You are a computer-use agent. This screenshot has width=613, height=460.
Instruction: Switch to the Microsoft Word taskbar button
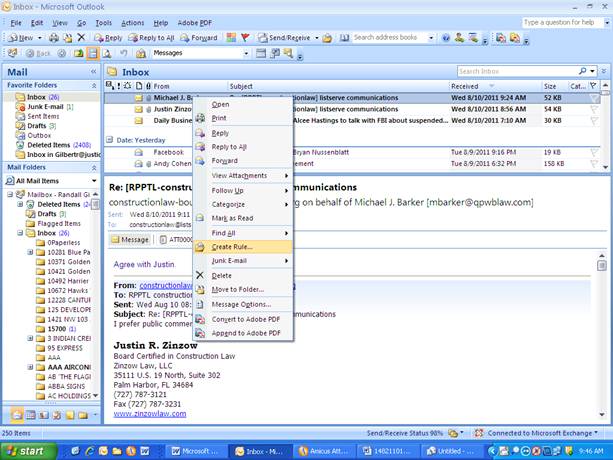coord(196,451)
